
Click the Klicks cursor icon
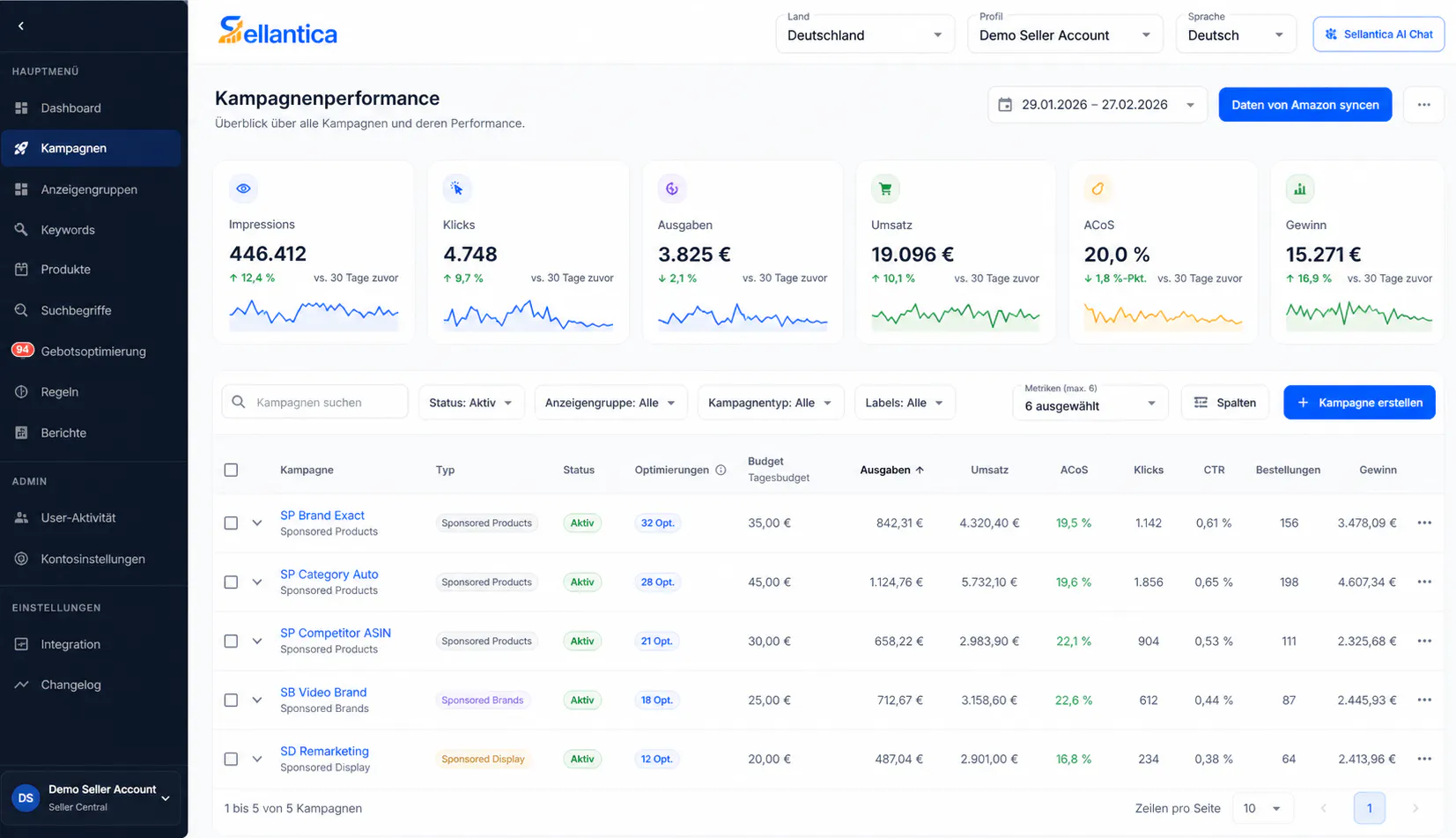click(457, 189)
